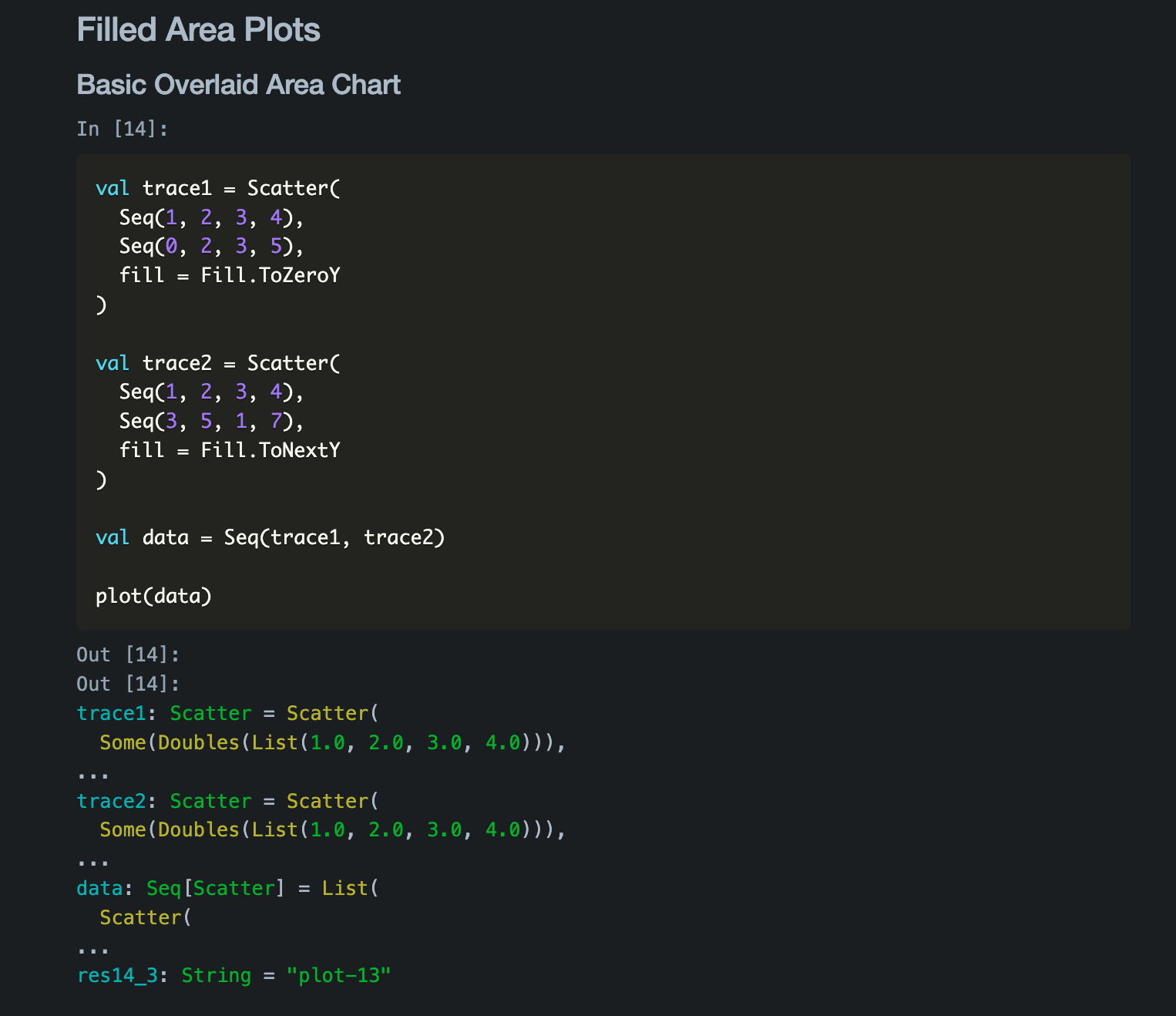Click the "In [14]:" input prompt label
1176x1016 pixels.
click(x=122, y=129)
